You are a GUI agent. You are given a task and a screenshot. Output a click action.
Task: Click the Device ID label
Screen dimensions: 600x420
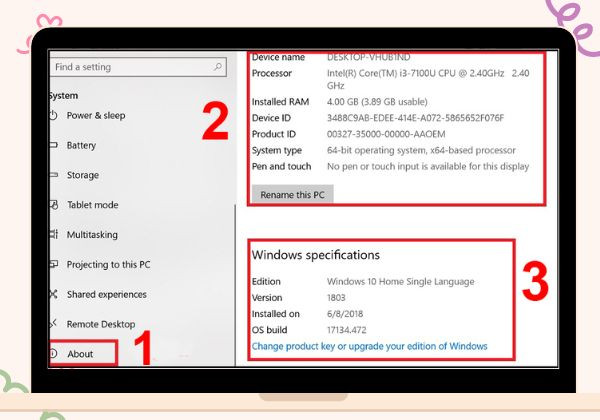coord(271,118)
